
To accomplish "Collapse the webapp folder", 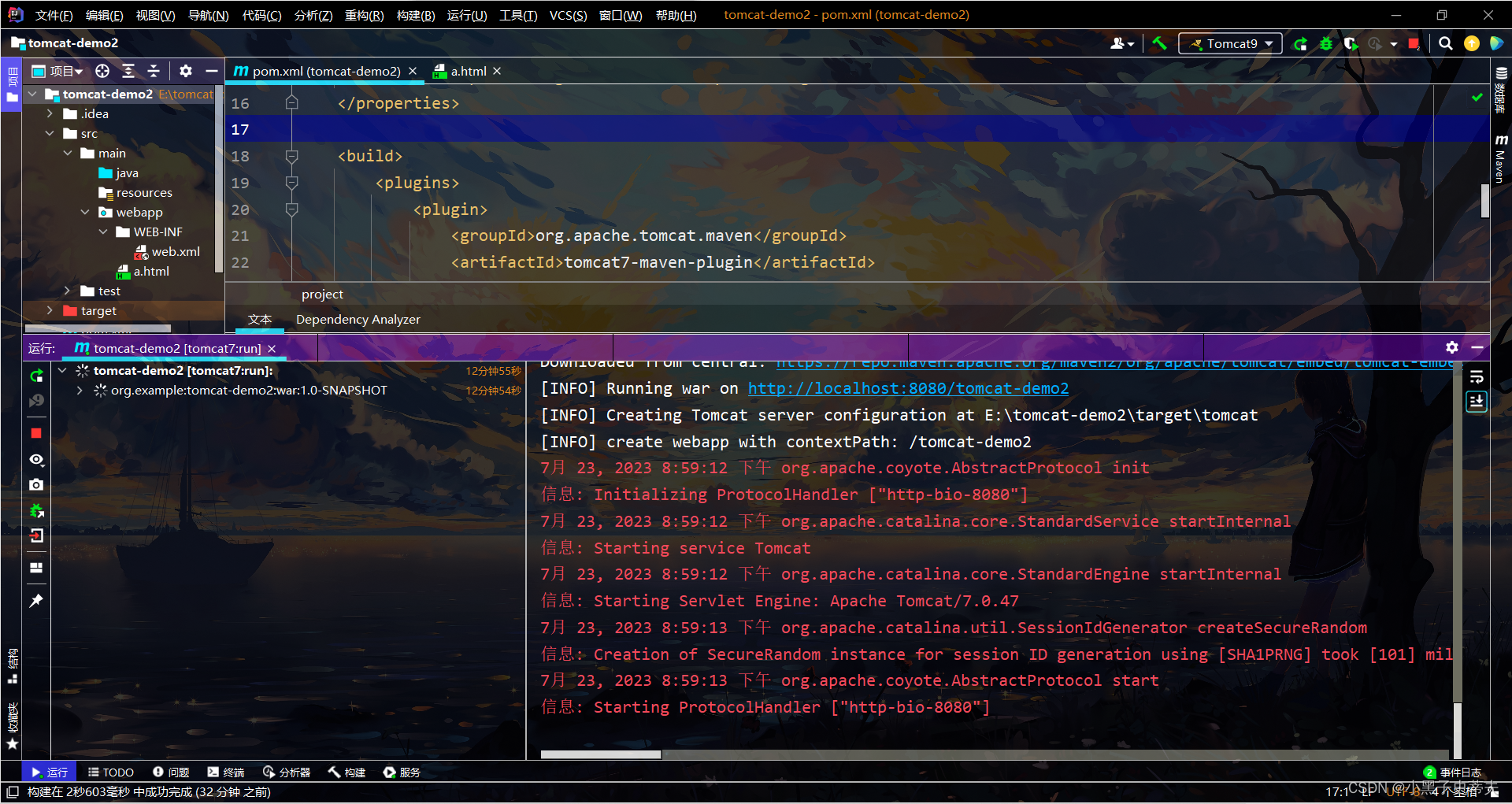I will point(85,212).
